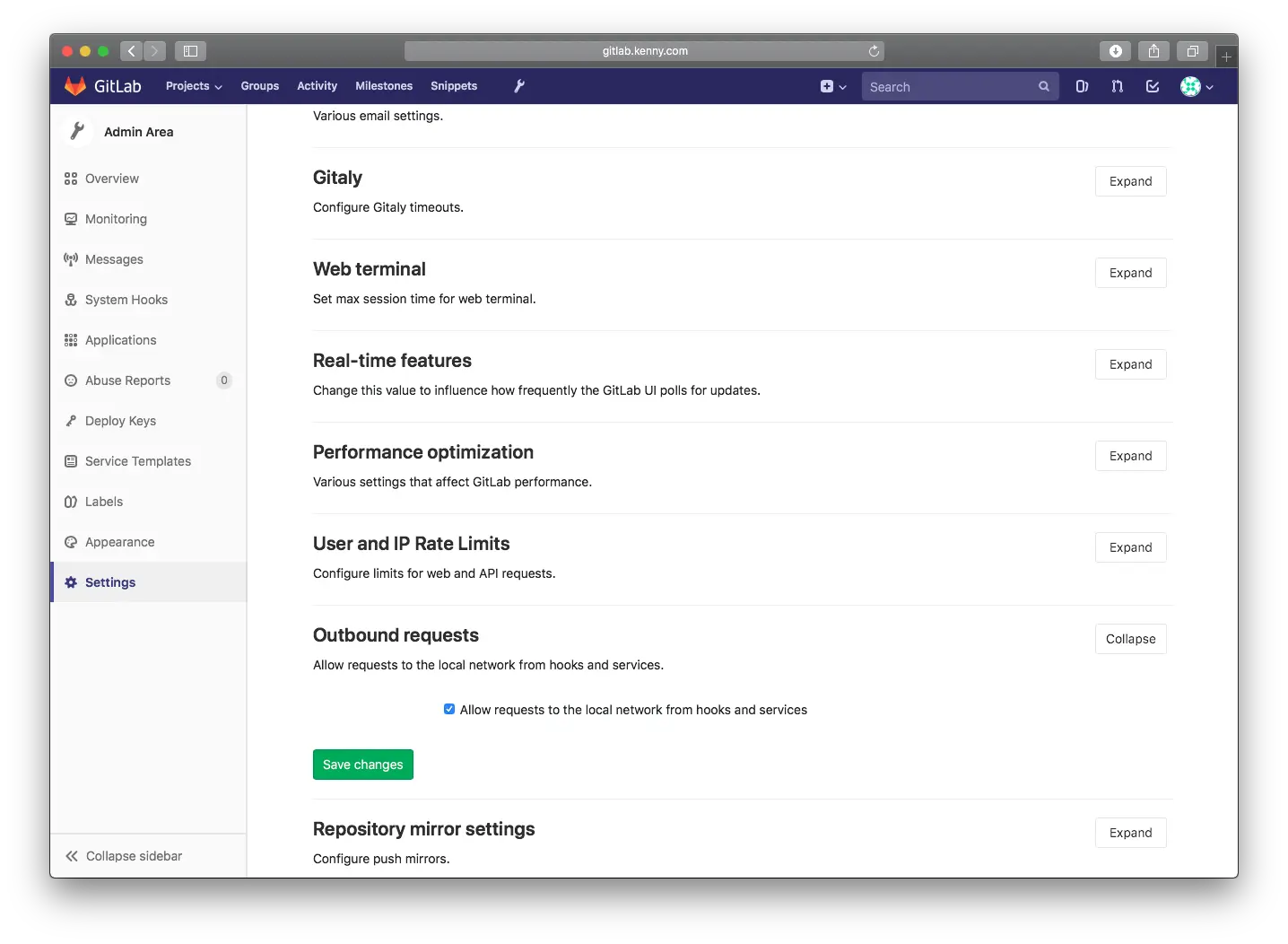Focus the Search input field
The width and height of the screenshot is (1288, 944).
tap(951, 87)
